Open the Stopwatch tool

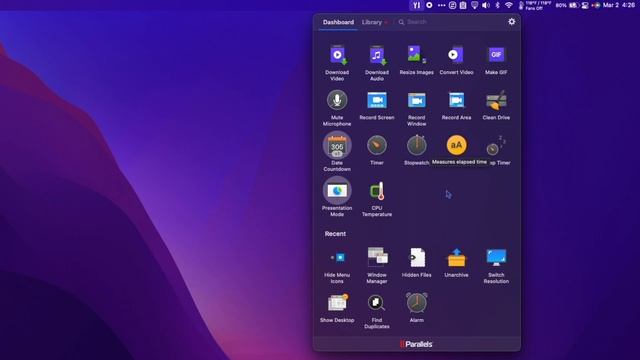416,150
